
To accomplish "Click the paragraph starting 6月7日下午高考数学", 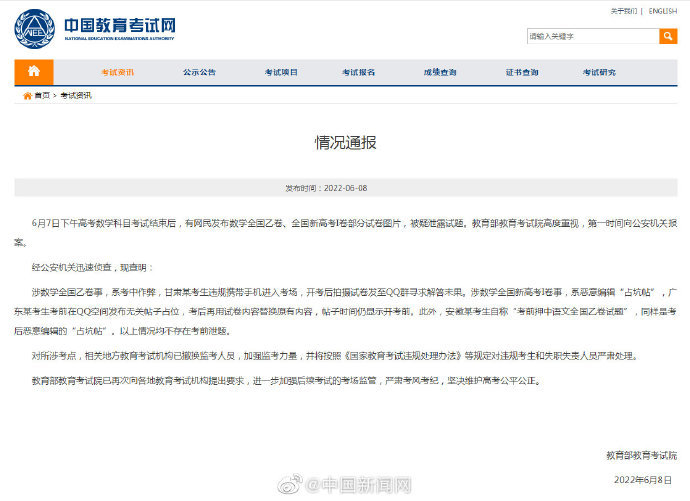I will (x=345, y=233).
